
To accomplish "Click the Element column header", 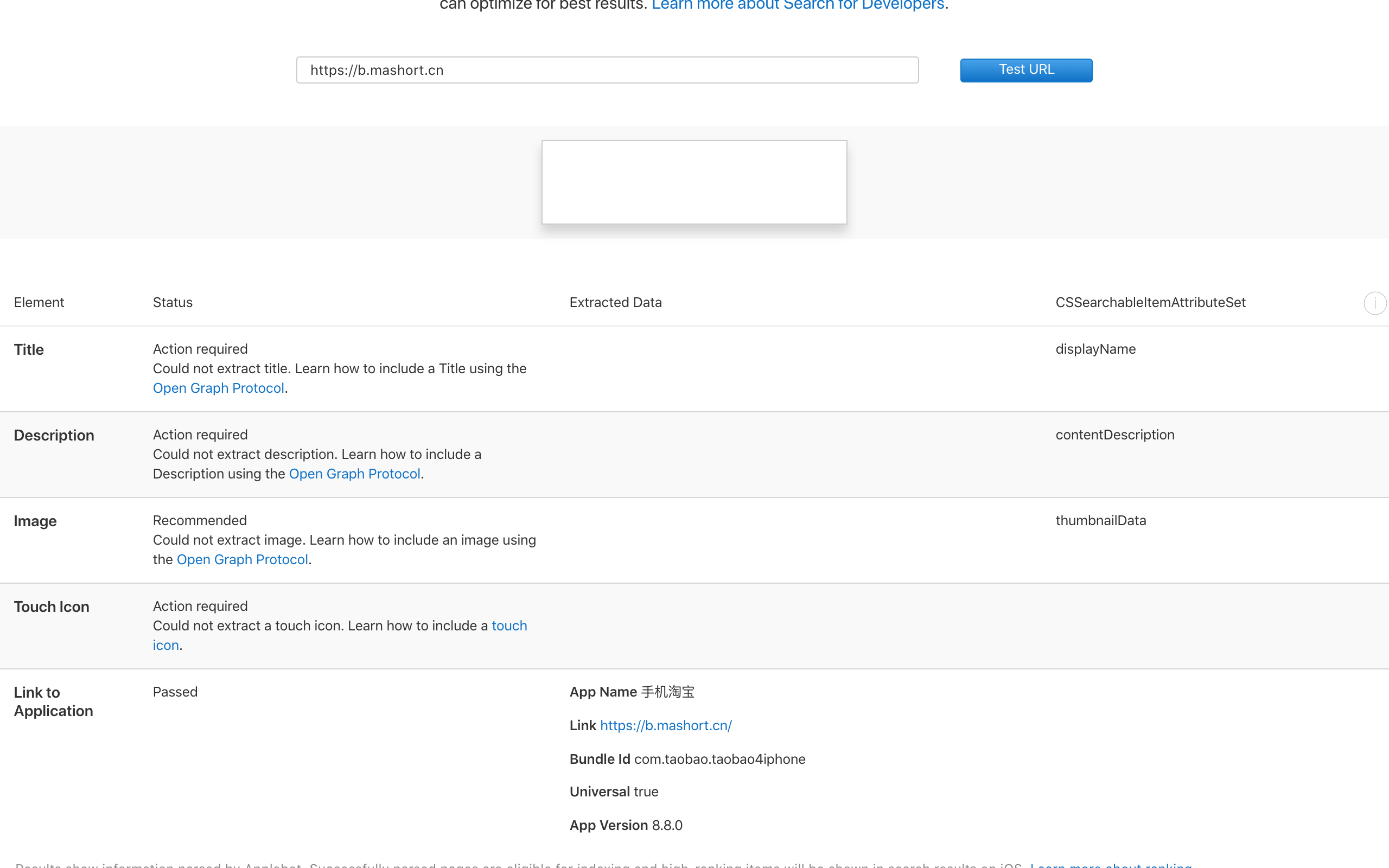I will (39, 302).
